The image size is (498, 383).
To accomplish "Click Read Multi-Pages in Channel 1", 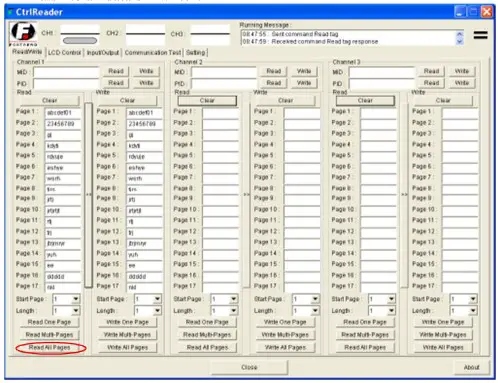I will [49, 335].
